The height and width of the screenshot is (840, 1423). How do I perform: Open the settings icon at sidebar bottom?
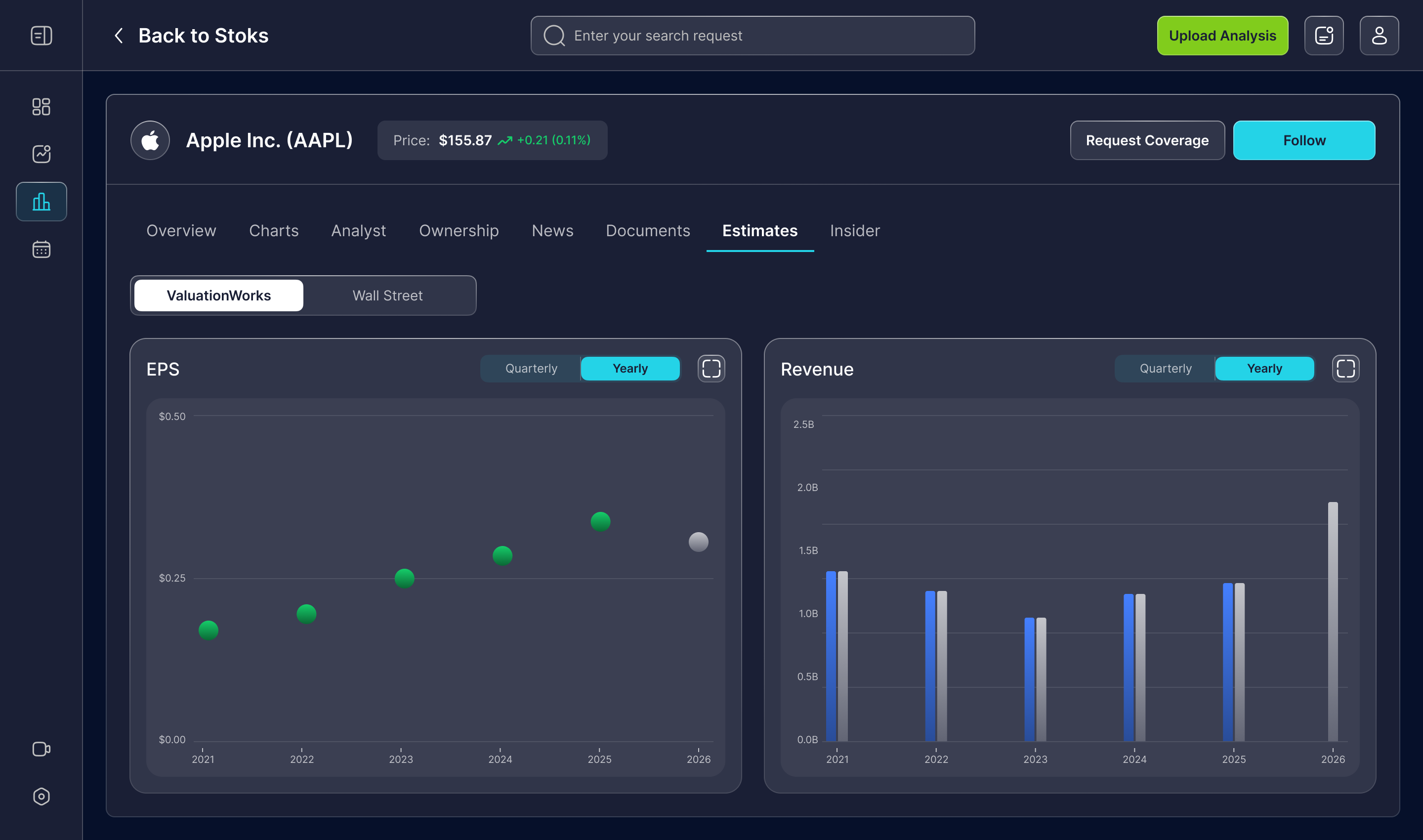click(42, 797)
